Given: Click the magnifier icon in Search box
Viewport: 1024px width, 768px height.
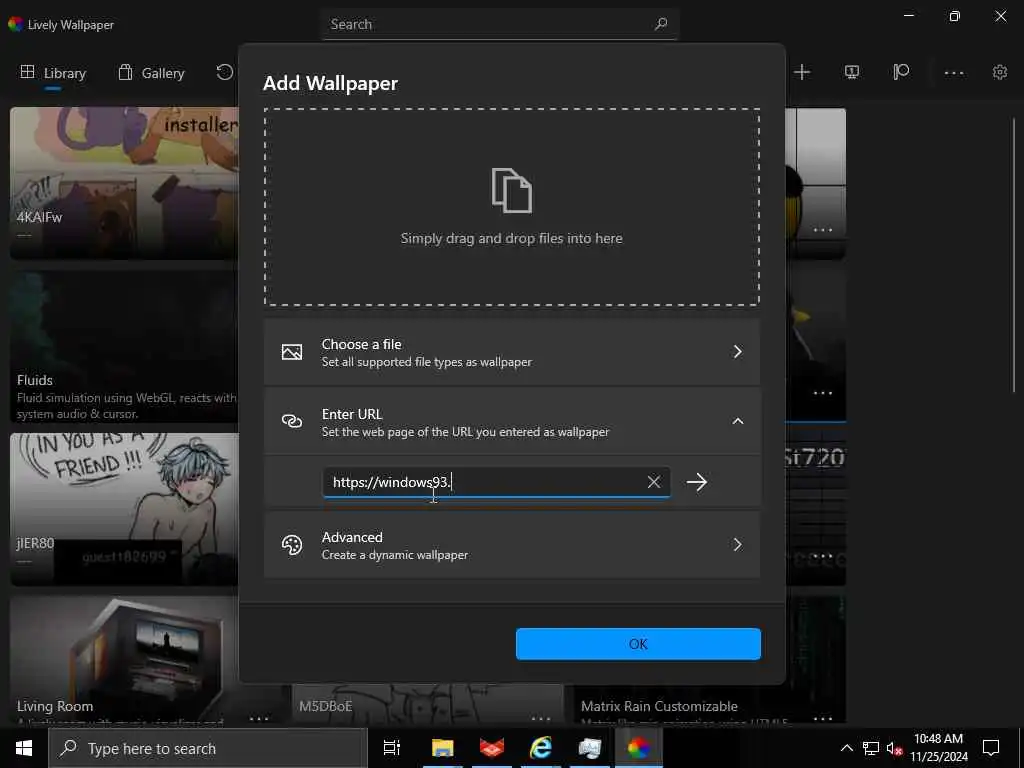Looking at the screenshot, I should tap(661, 24).
